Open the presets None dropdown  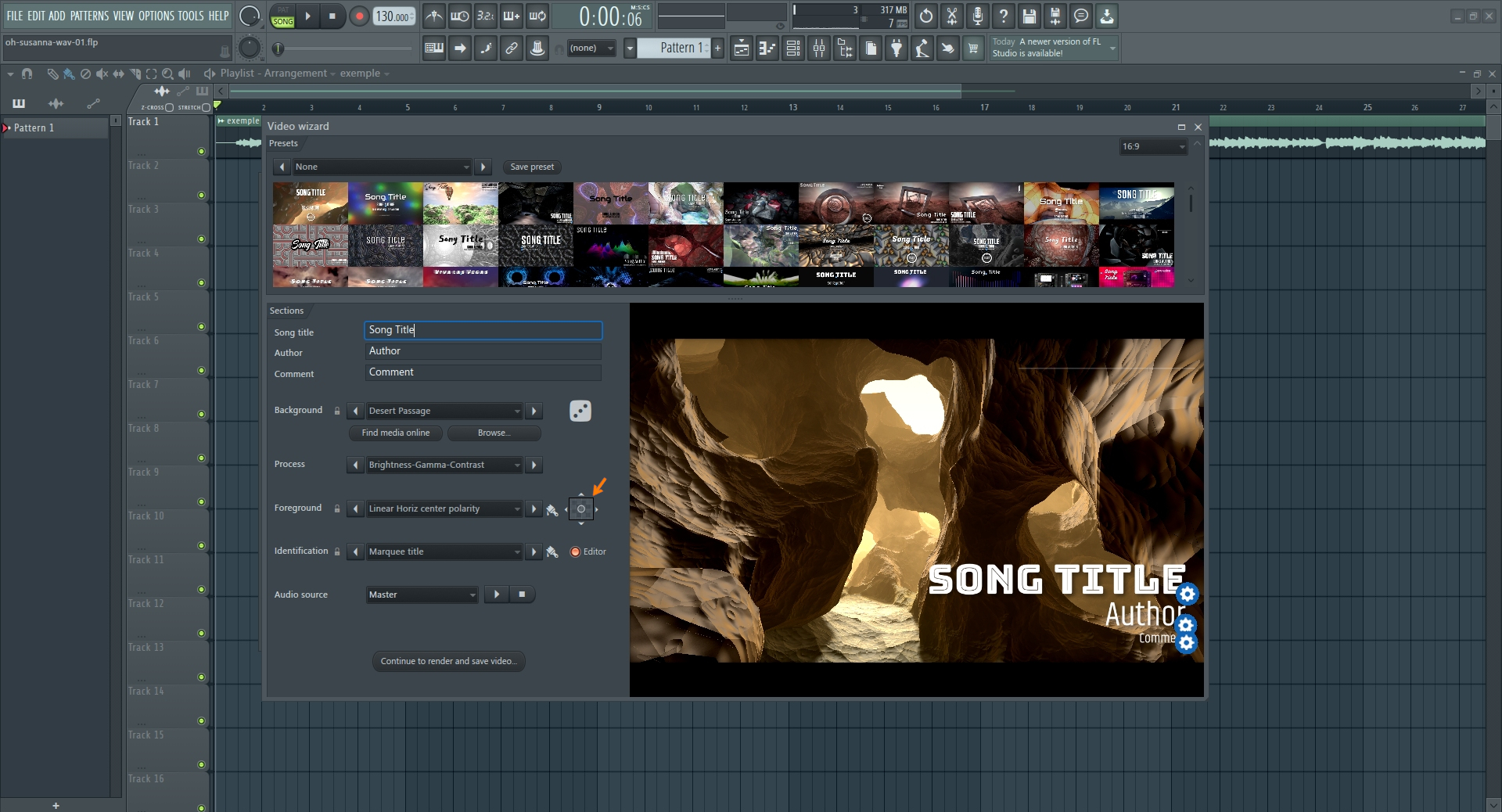pyautogui.click(x=382, y=167)
